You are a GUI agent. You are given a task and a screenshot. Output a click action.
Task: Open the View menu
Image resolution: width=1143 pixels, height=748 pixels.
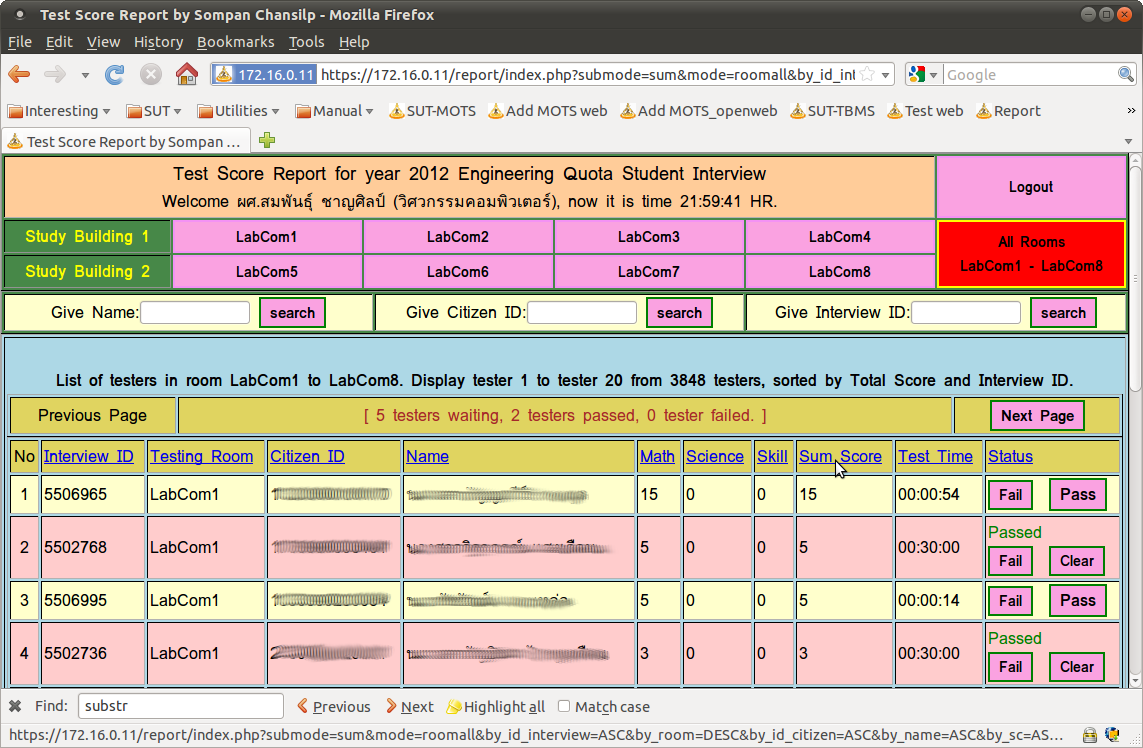pos(104,42)
